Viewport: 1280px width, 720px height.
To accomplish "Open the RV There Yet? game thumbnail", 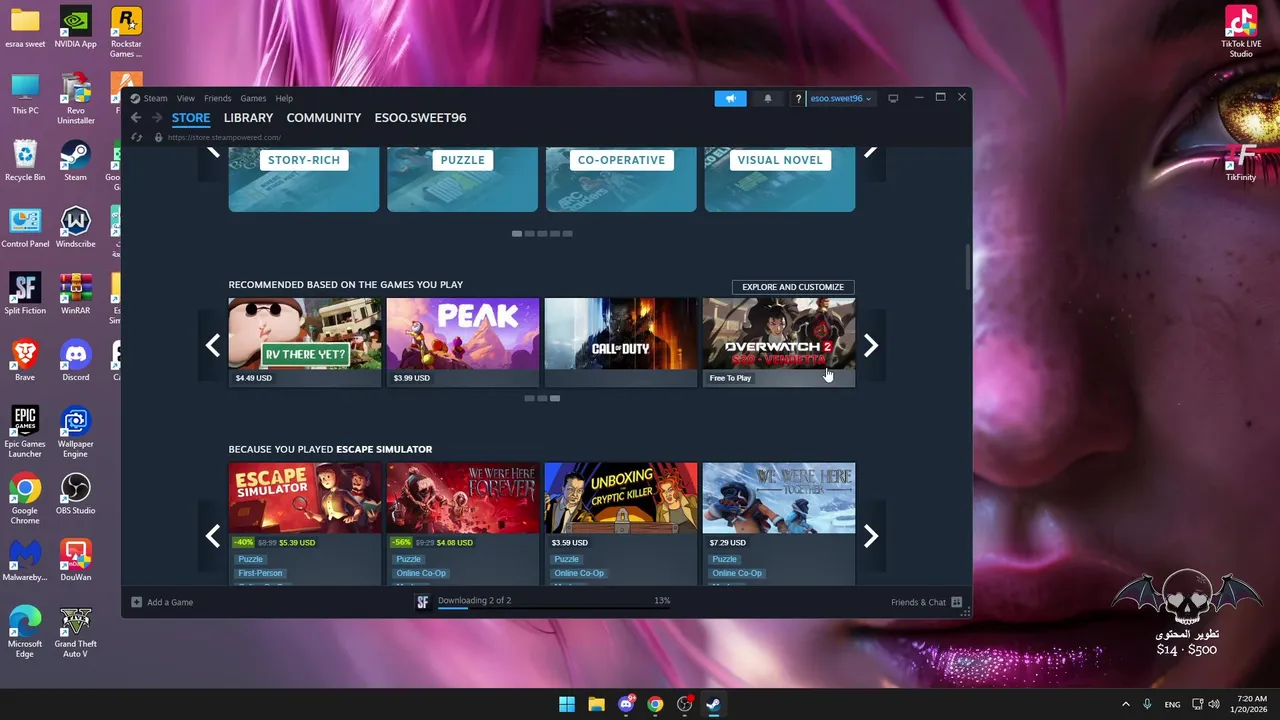I will point(304,334).
